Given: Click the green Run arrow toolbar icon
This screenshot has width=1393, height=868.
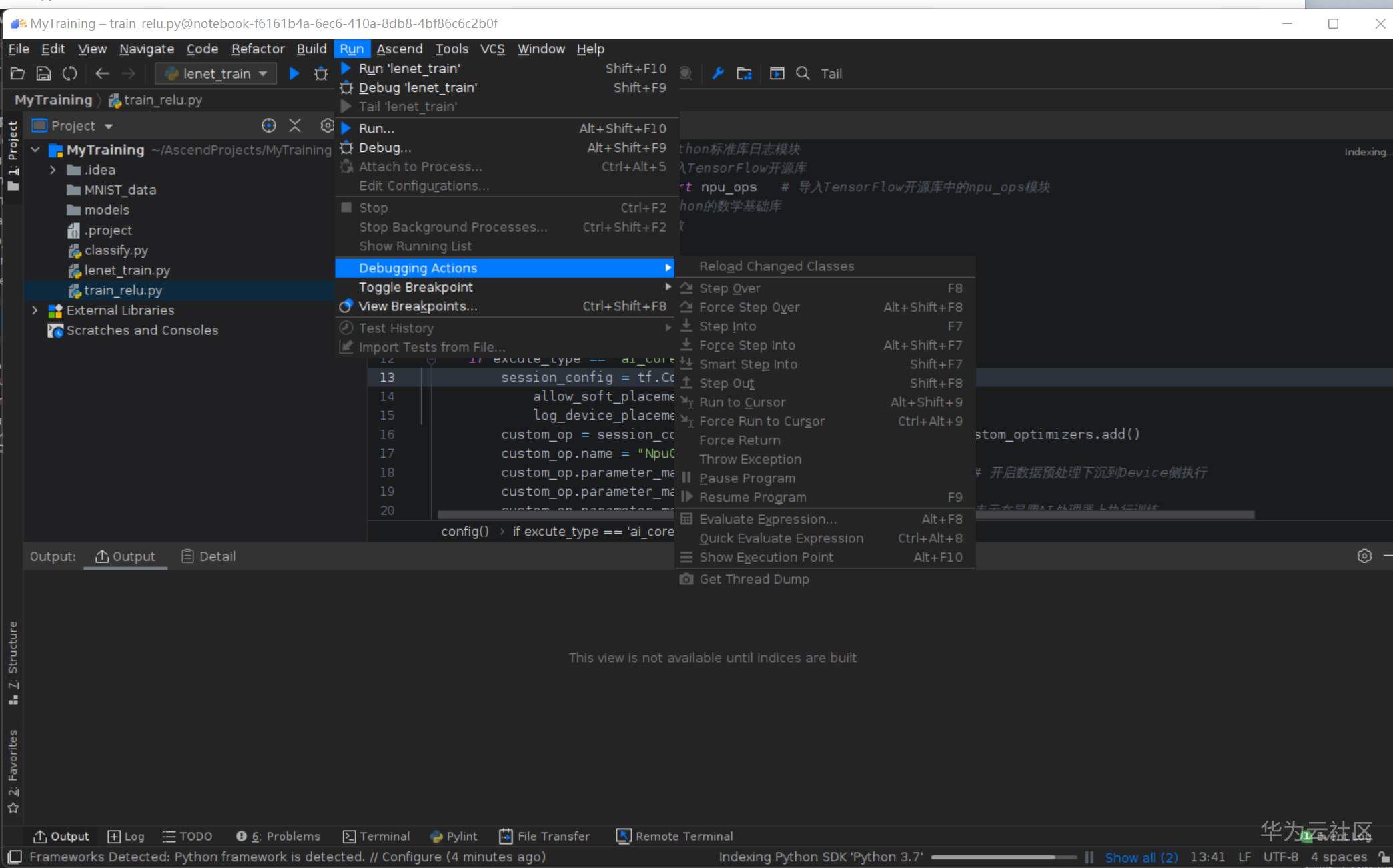Looking at the screenshot, I should click(x=294, y=73).
